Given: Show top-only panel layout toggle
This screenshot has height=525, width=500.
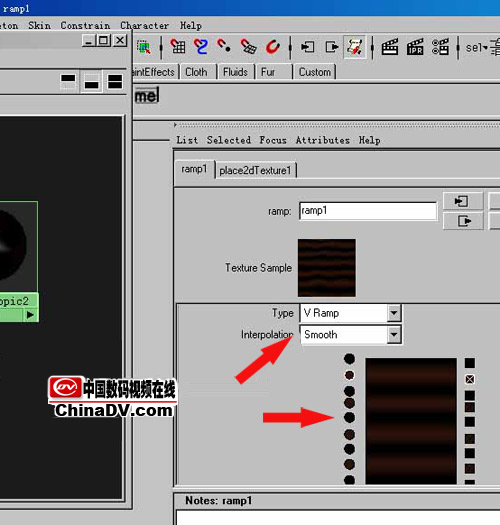Looking at the screenshot, I should [68, 81].
